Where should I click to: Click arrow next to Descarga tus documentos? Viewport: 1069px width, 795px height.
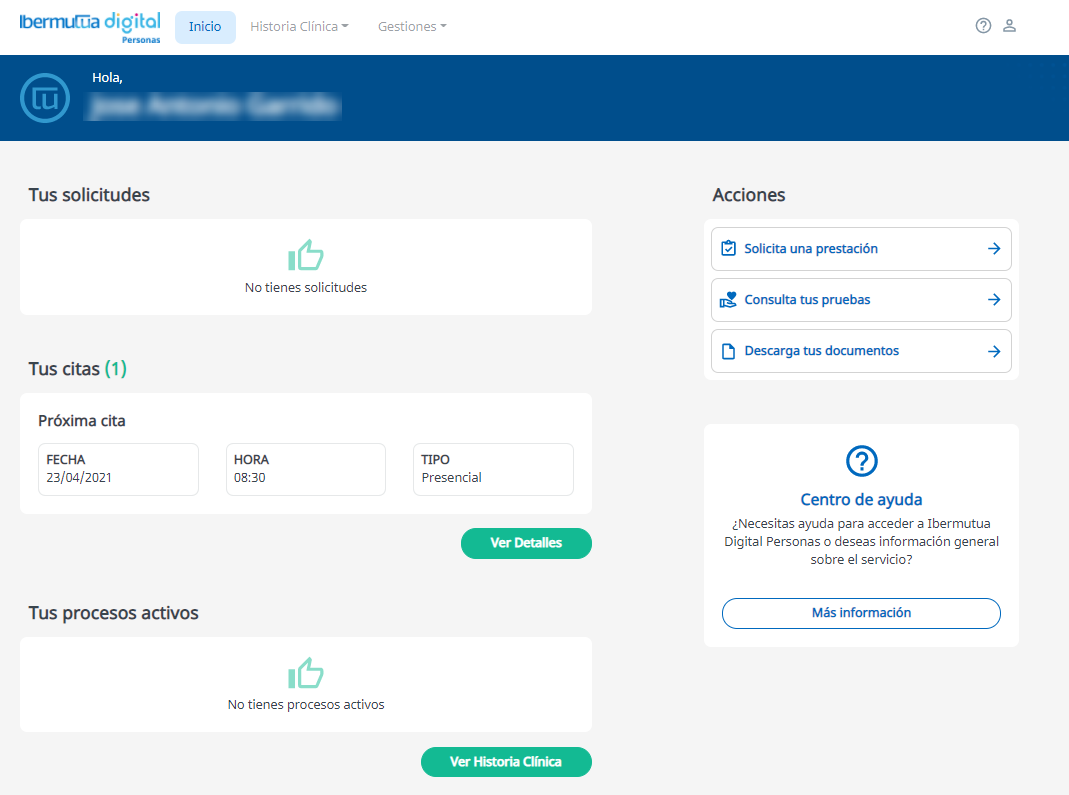(x=993, y=352)
